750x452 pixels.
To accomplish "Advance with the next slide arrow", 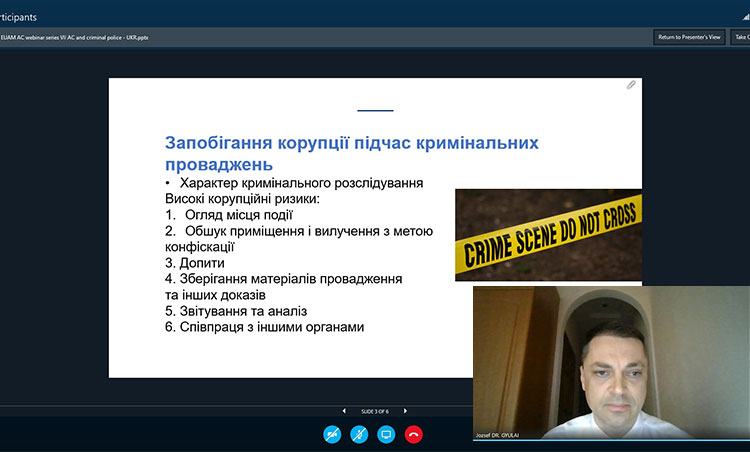I will (405, 411).
